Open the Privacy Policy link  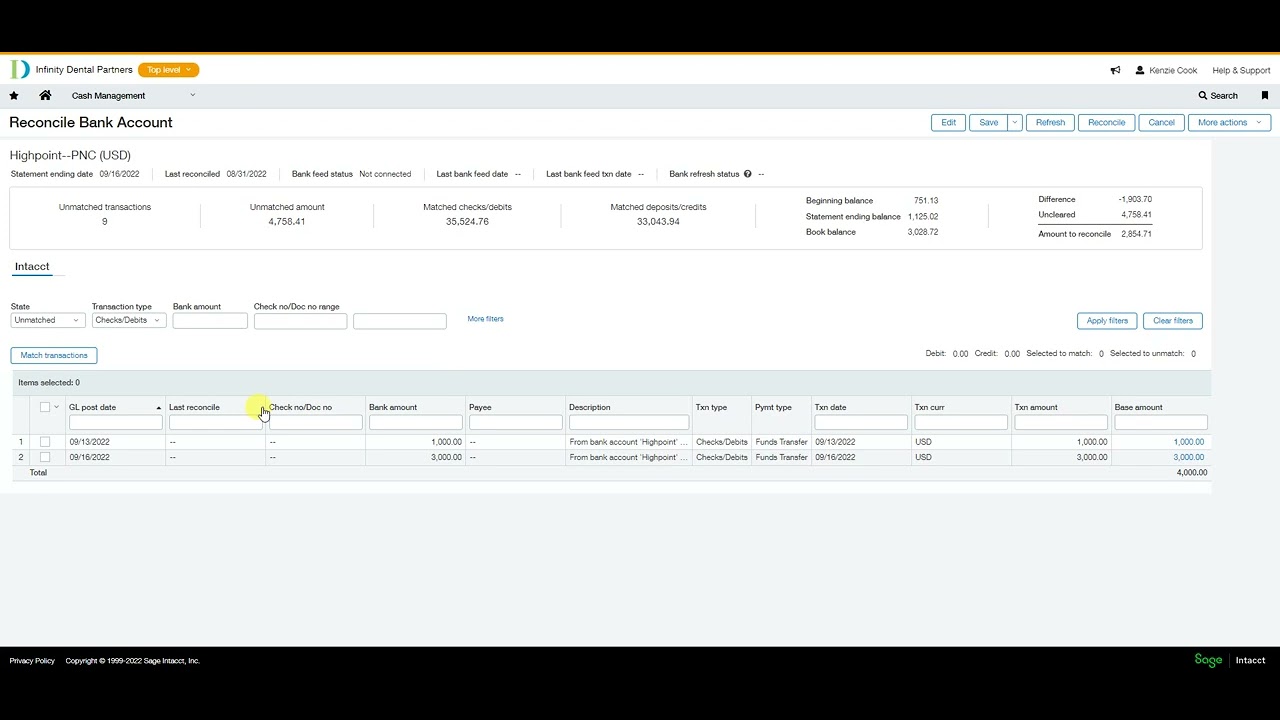pos(32,661)
